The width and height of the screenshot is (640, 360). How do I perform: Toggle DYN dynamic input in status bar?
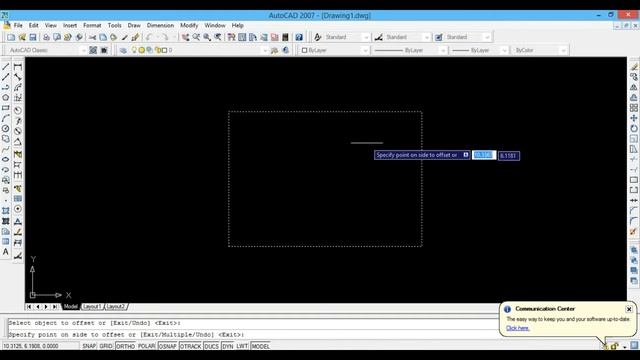point(228,346)
